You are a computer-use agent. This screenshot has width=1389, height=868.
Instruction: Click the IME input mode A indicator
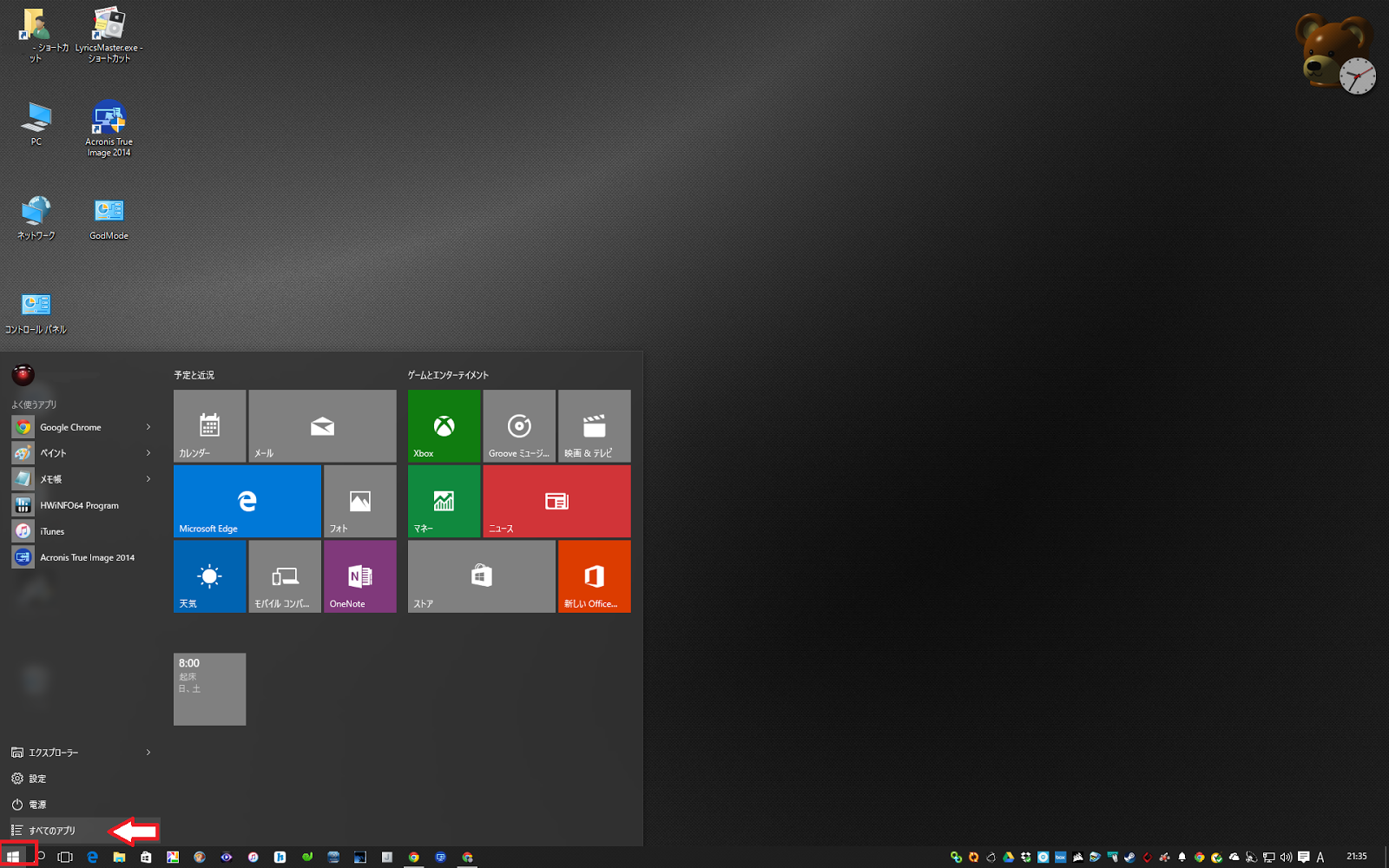pyautogui.click(x=1320, y=858)
